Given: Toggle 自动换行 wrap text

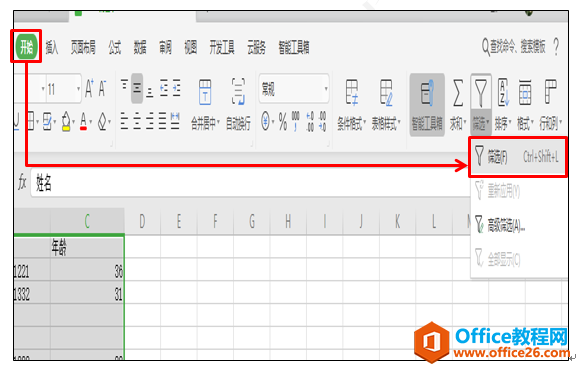Looking at the screenshot, I should coord(238,104).
